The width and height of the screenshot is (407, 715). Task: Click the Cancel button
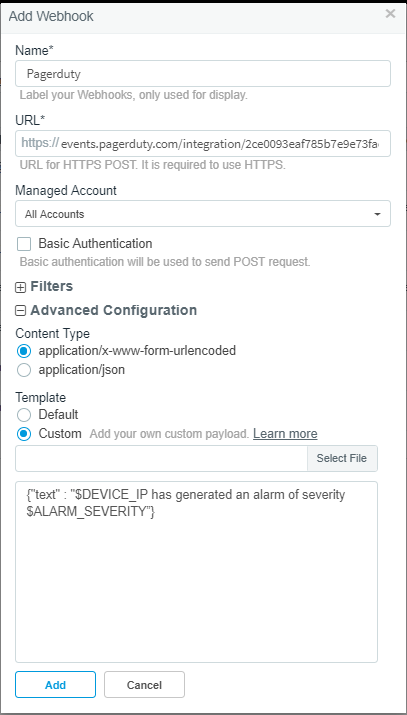coord(144,684)
